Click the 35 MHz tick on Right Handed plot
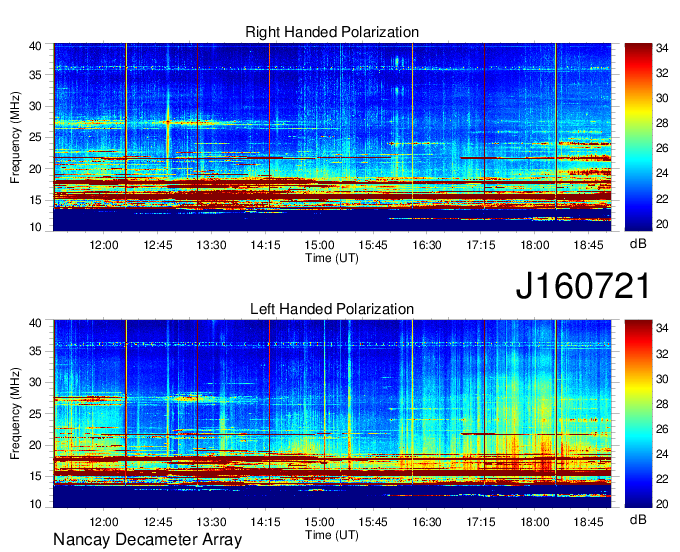Screen dimensions: 680x552 pos(35,75)
